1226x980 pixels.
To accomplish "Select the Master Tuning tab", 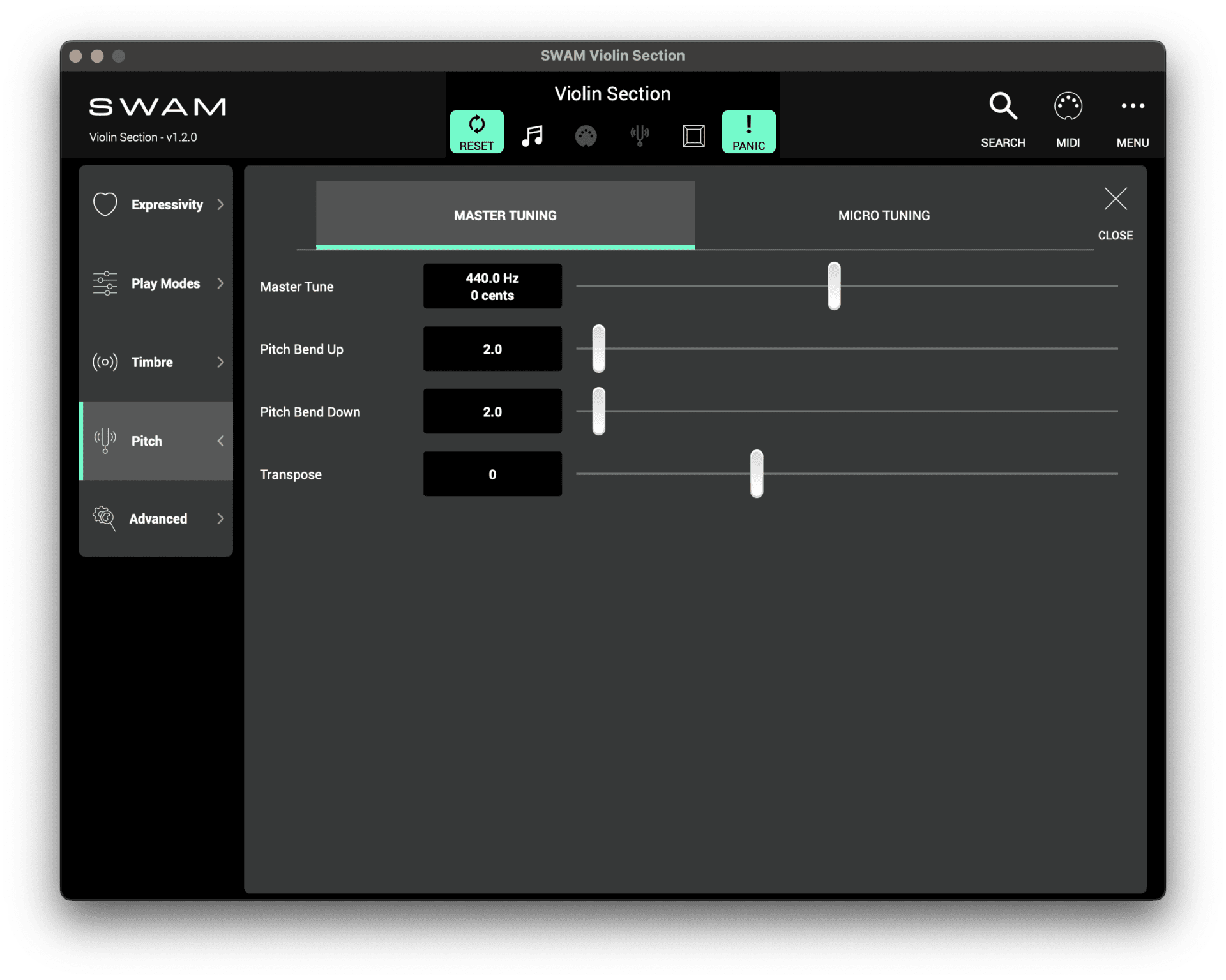I will [504, 215].
